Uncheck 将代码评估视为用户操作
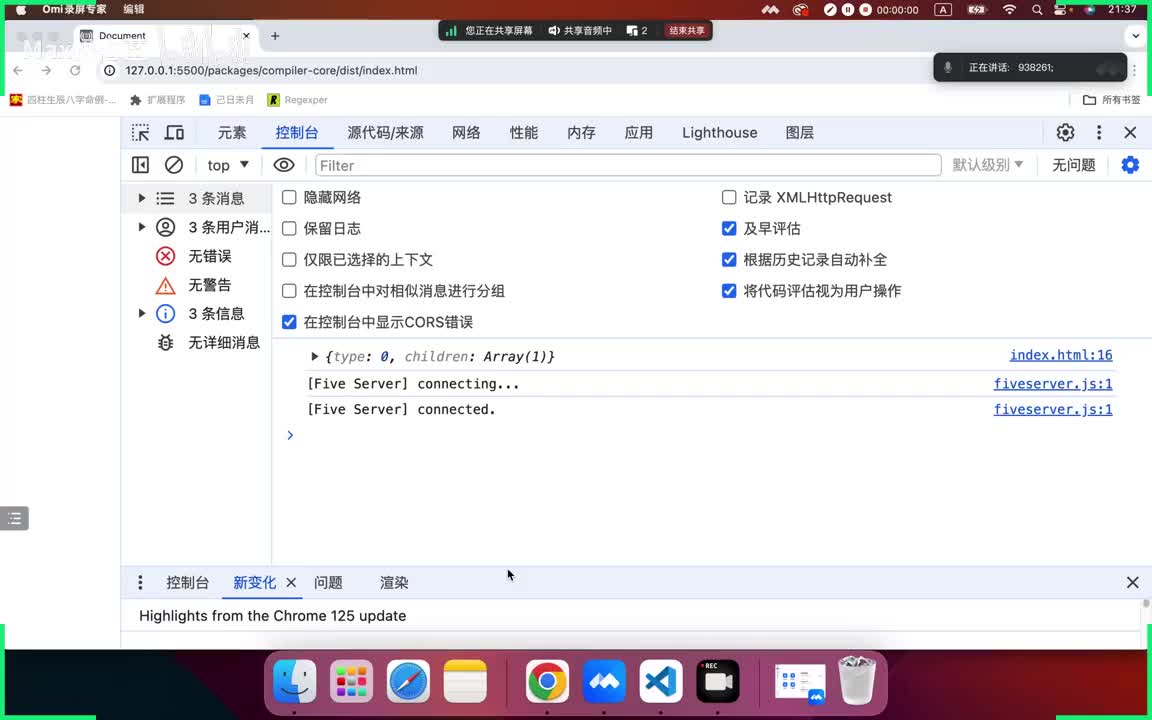 pyautogui.click(x=729, y=291)
